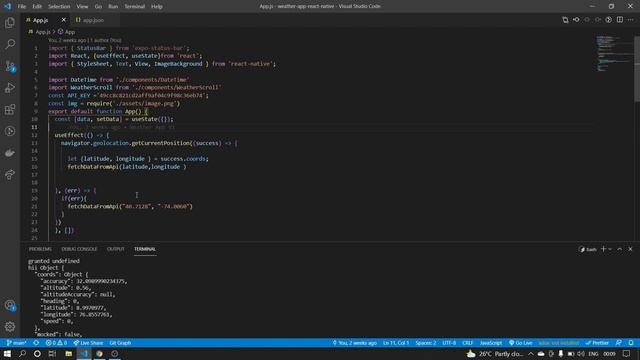
Task: Open the editor More Actions ellipsis
Action: [x=631, y=20]
